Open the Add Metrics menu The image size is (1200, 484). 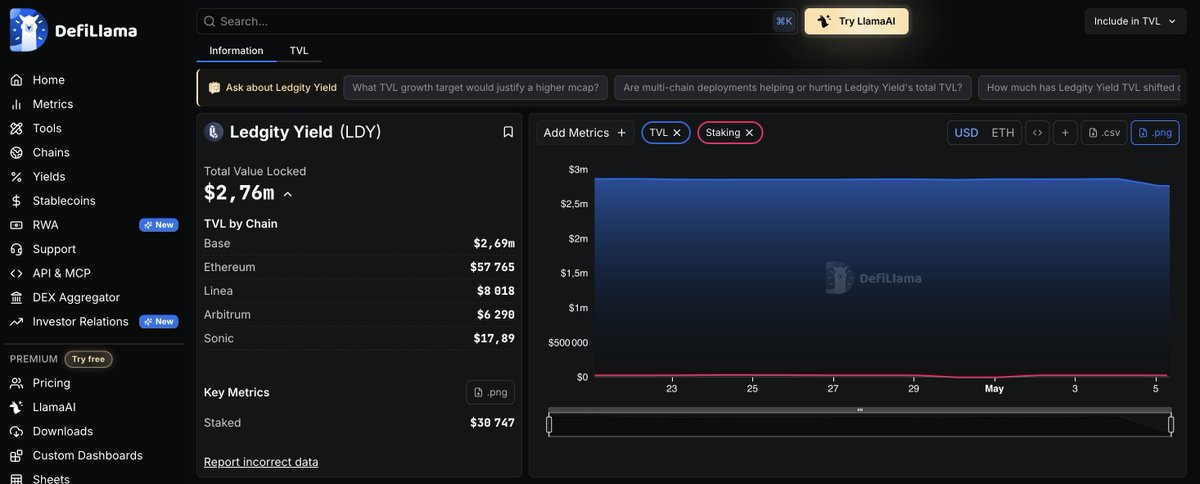pos(585,133)
